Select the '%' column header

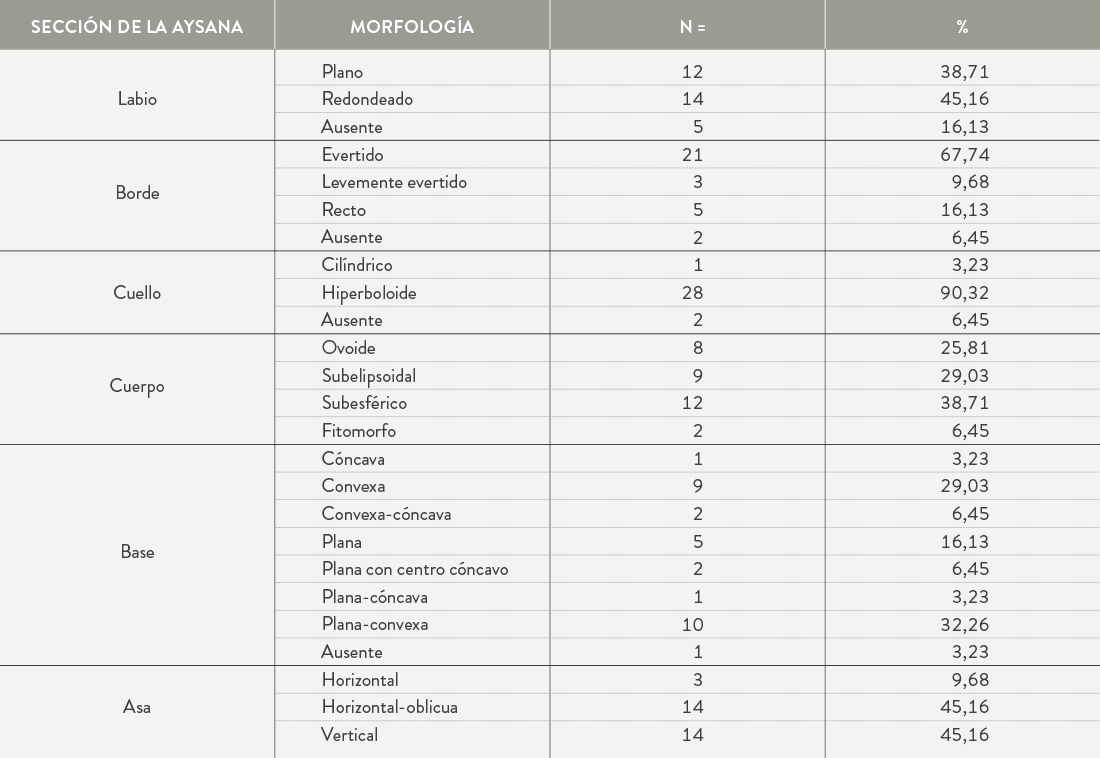coord(962,27)
